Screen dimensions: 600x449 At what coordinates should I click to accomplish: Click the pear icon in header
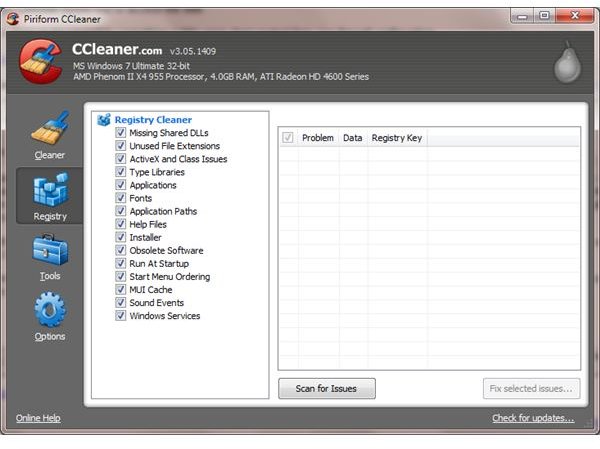567,62
